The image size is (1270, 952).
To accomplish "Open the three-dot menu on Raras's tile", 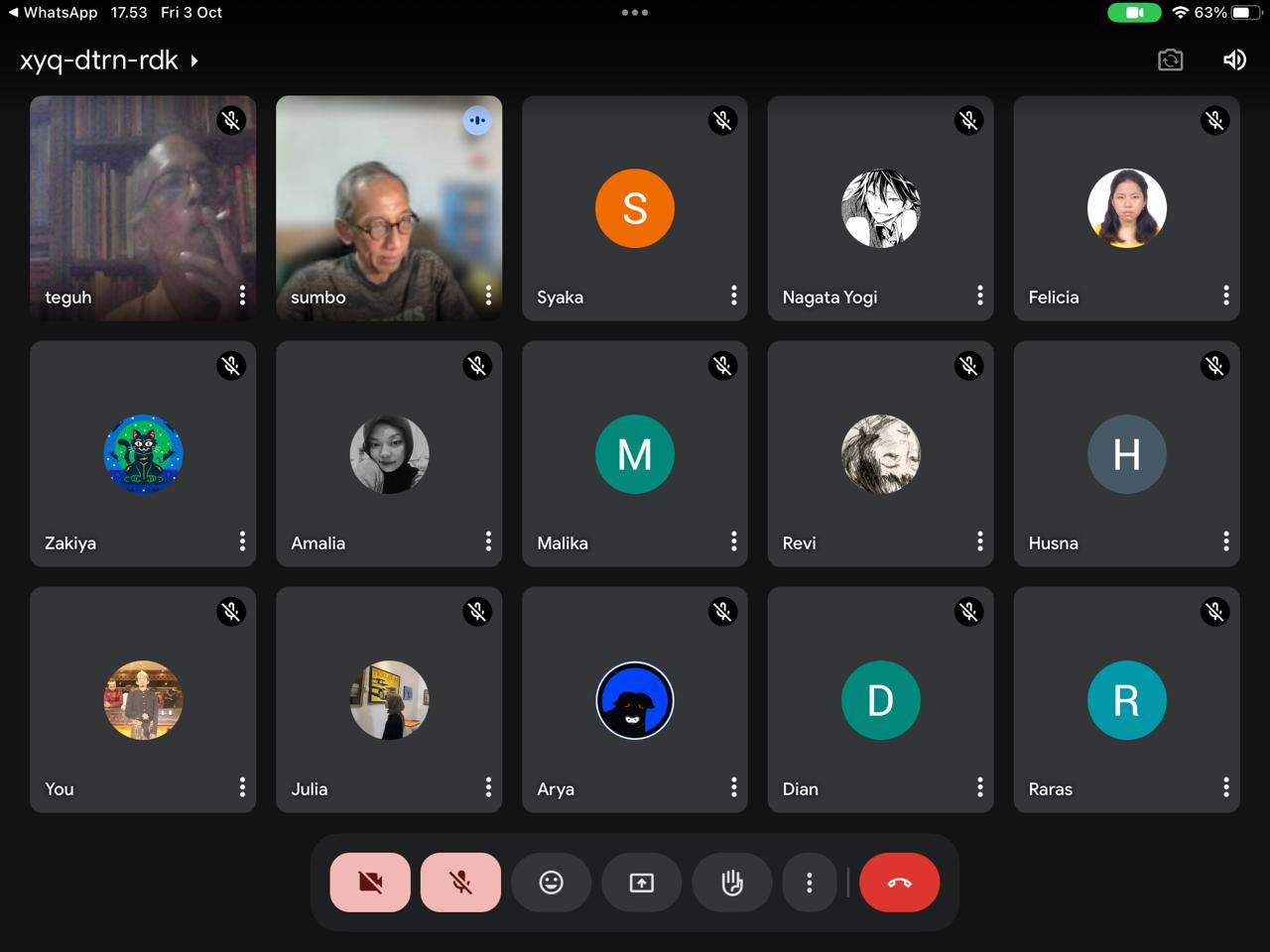I will (1226, 787).
